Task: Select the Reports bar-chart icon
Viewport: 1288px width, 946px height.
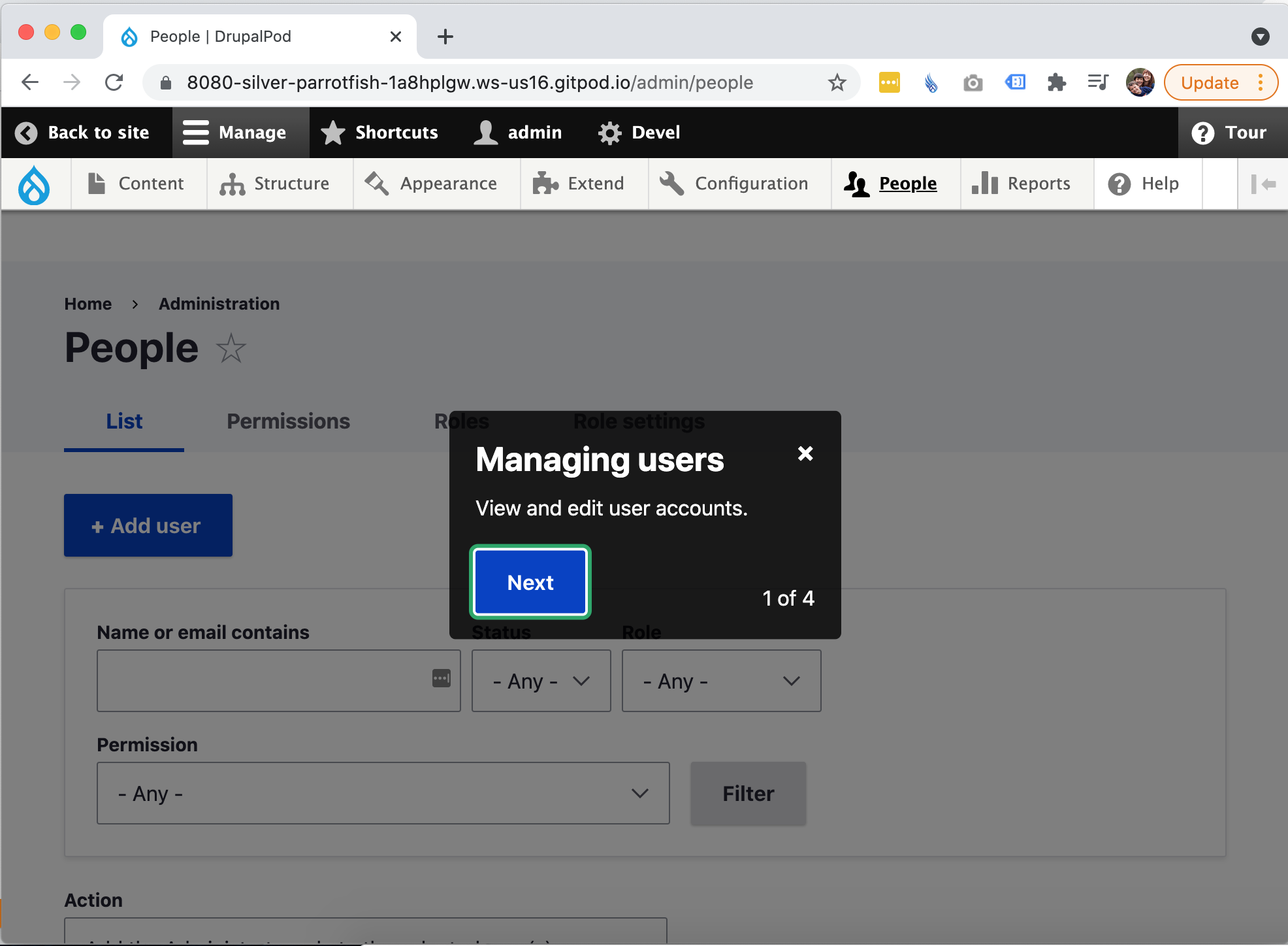Action: (x=986, y=184)
